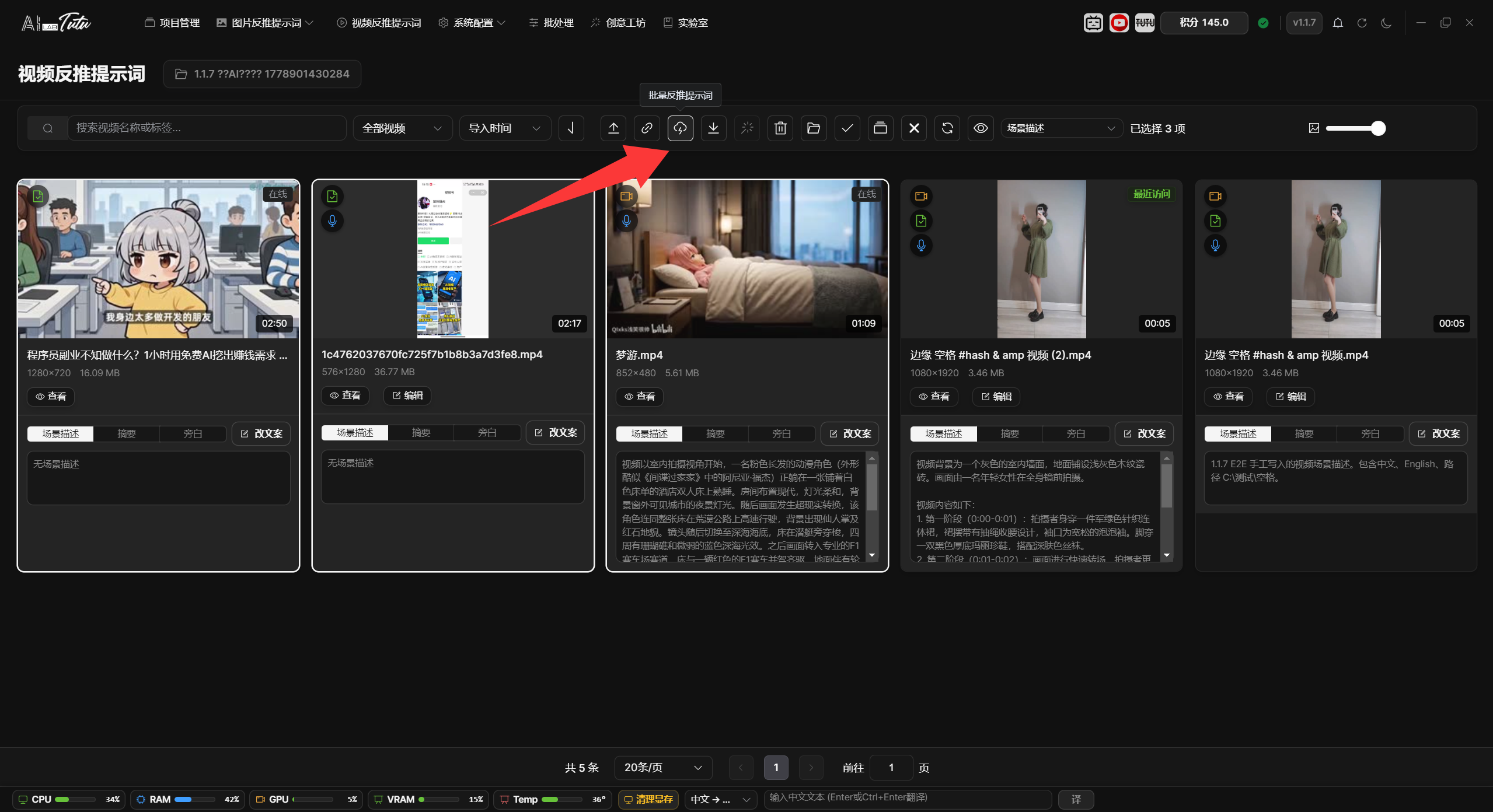The width and height of the screenshot is (1493, 812).
Task: Toggle dark mode moon icon
Action: pos(1386,23)
